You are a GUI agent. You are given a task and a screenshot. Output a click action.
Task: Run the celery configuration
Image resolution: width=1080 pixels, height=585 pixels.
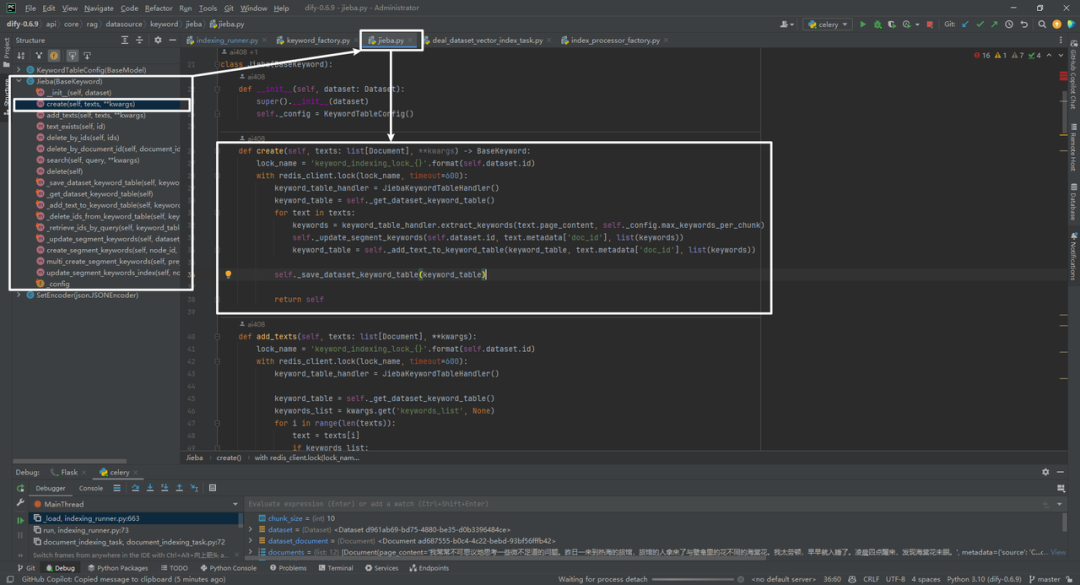point(862,24)
